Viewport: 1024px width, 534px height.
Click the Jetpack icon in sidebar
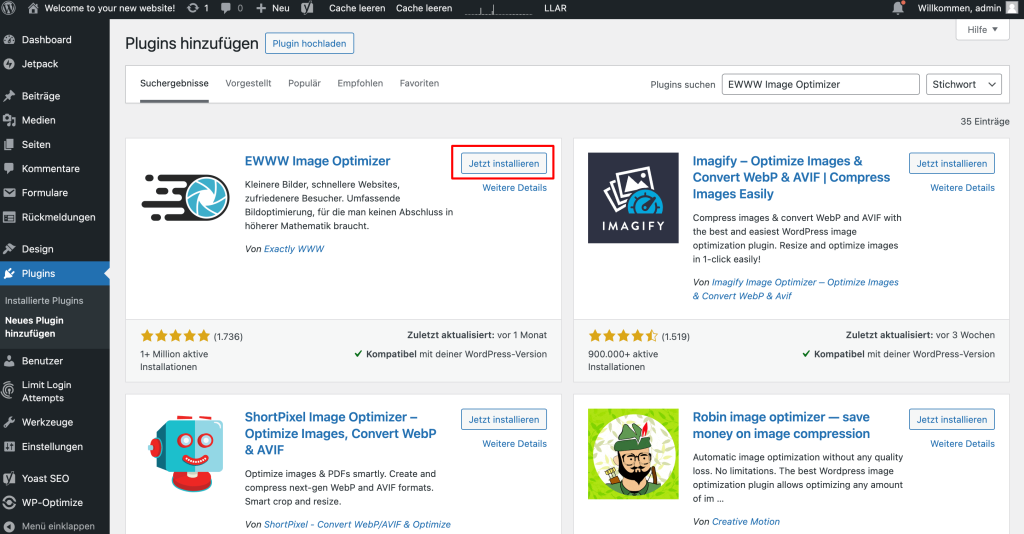coord(9,64)
